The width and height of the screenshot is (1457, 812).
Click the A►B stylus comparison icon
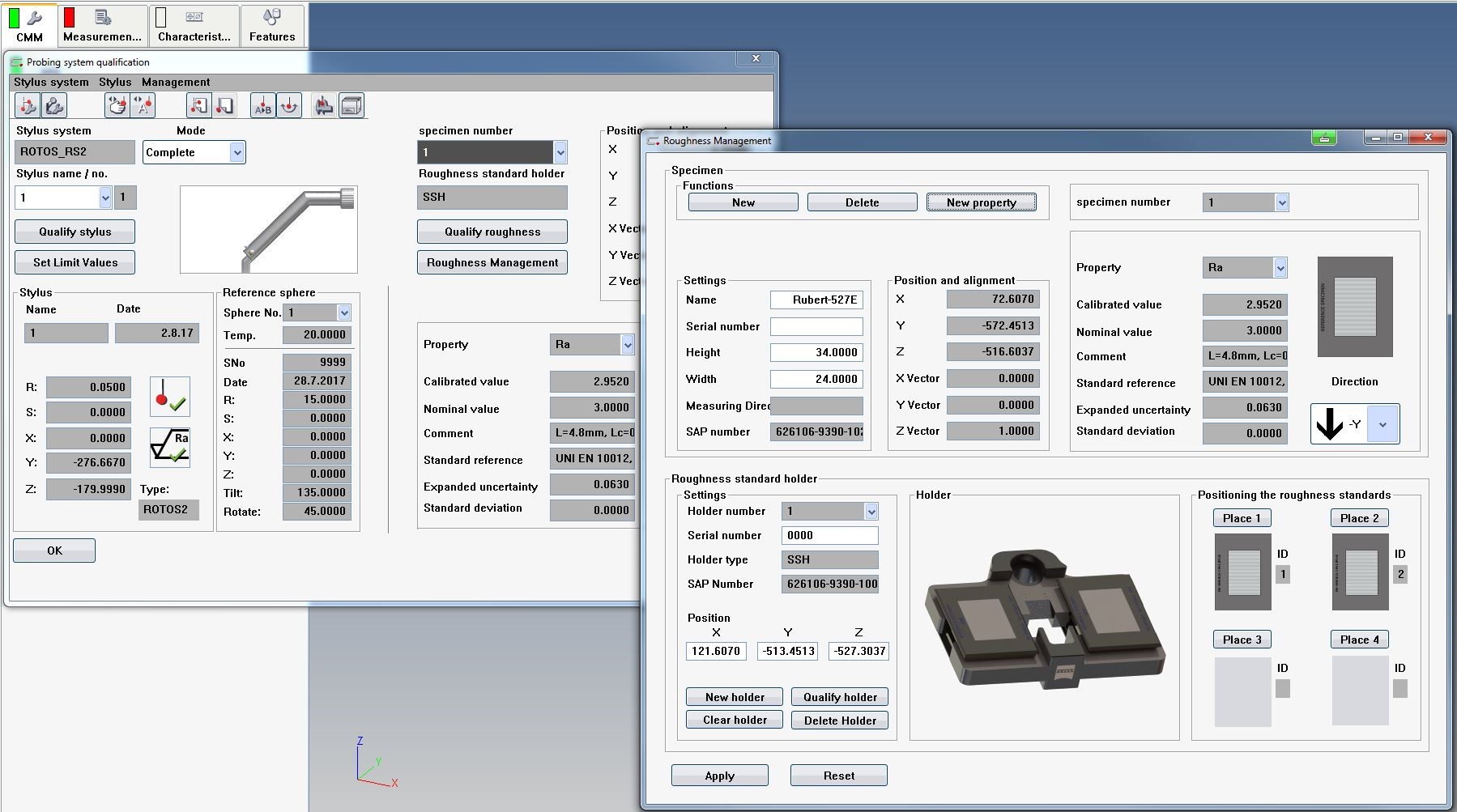[261, 104]
